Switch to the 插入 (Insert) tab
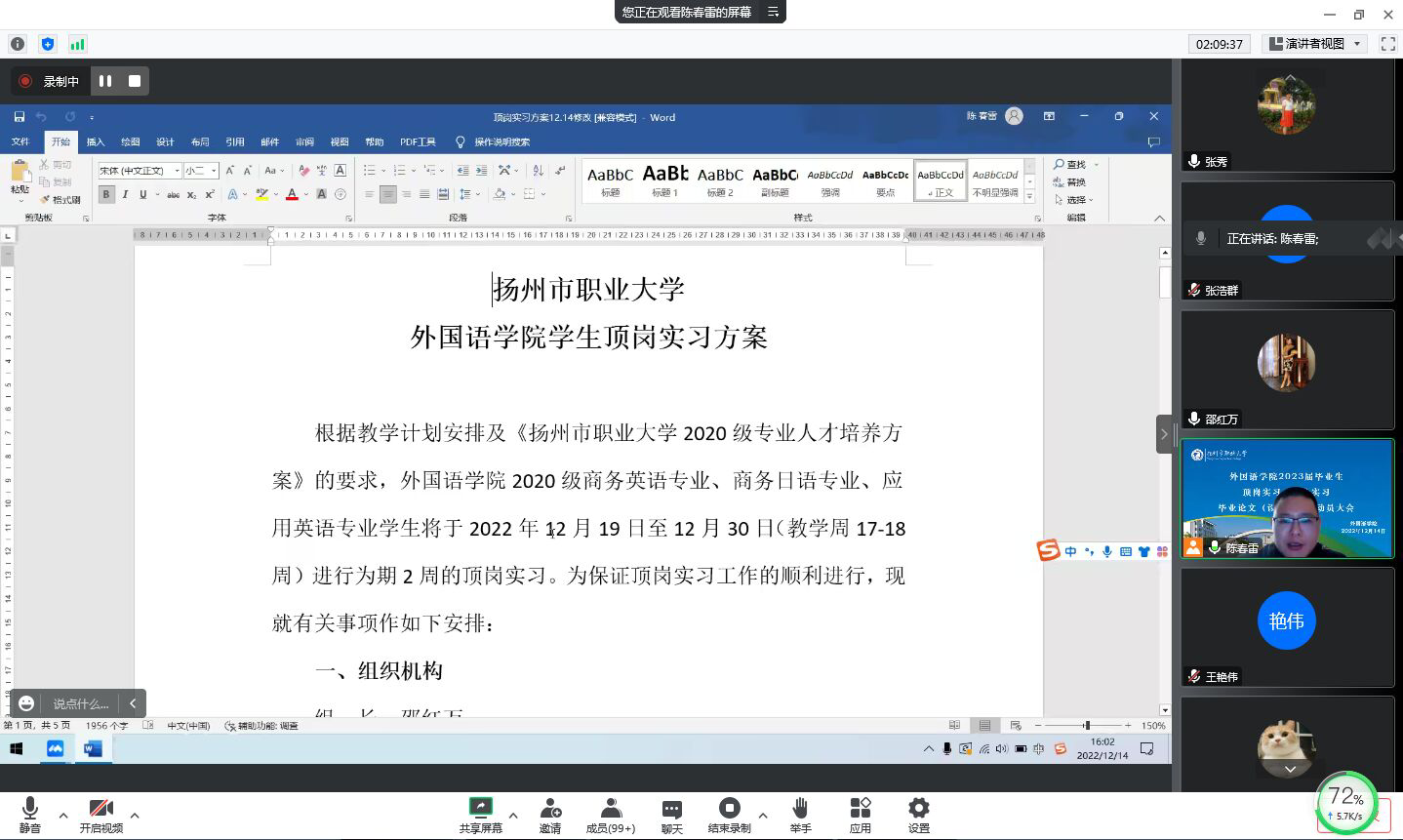This screenshot has height=840, width=1403. click(96, 142)
